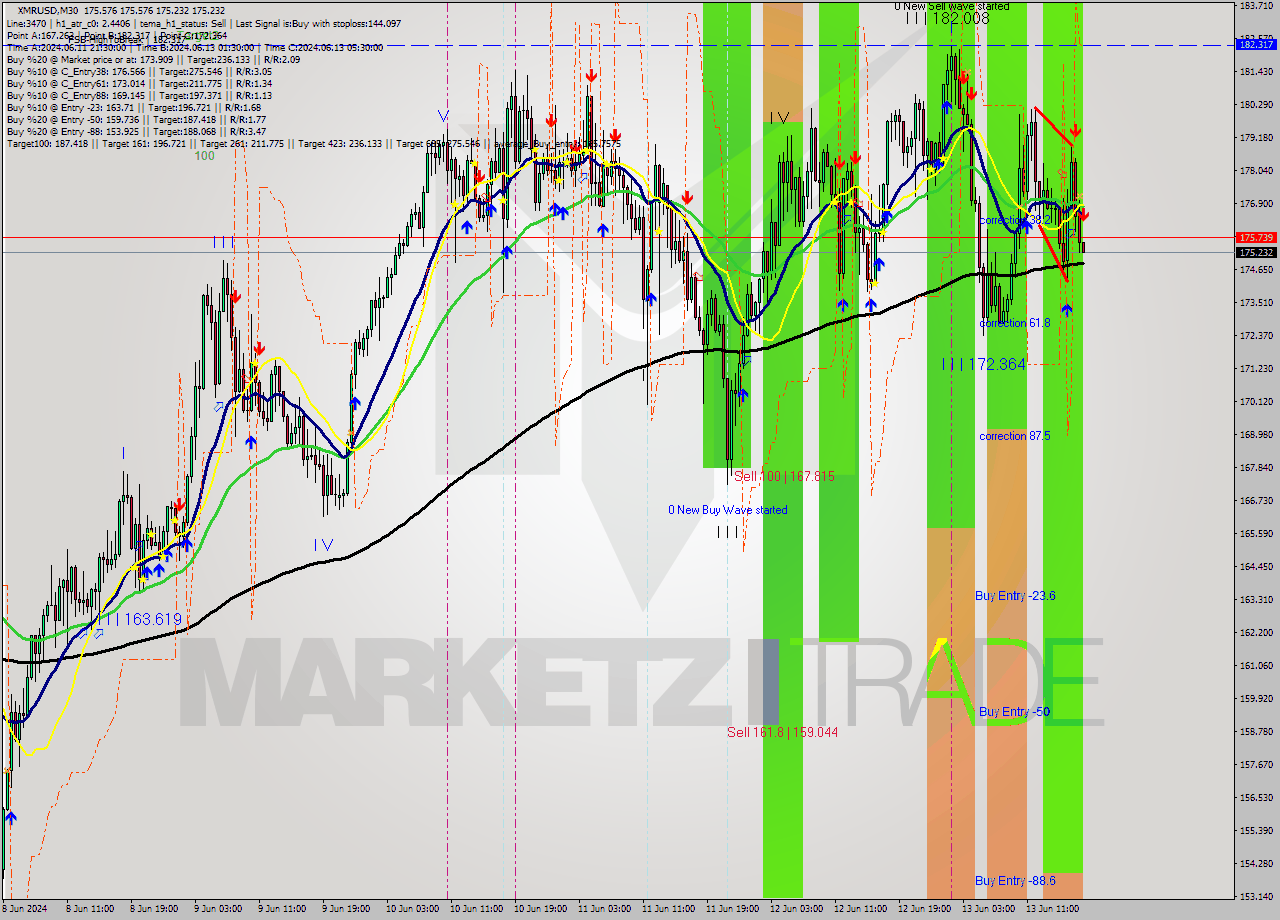This screenshot has height=920, width=1280.
Task: Click the 154.280 price axis value
Action: [1257, 864]
